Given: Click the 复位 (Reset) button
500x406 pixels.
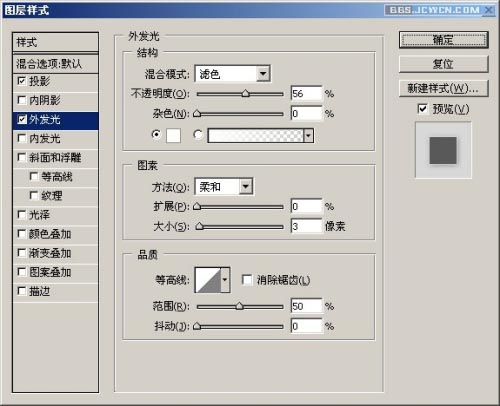Looking at the screenshot, I should coord(443,64).
